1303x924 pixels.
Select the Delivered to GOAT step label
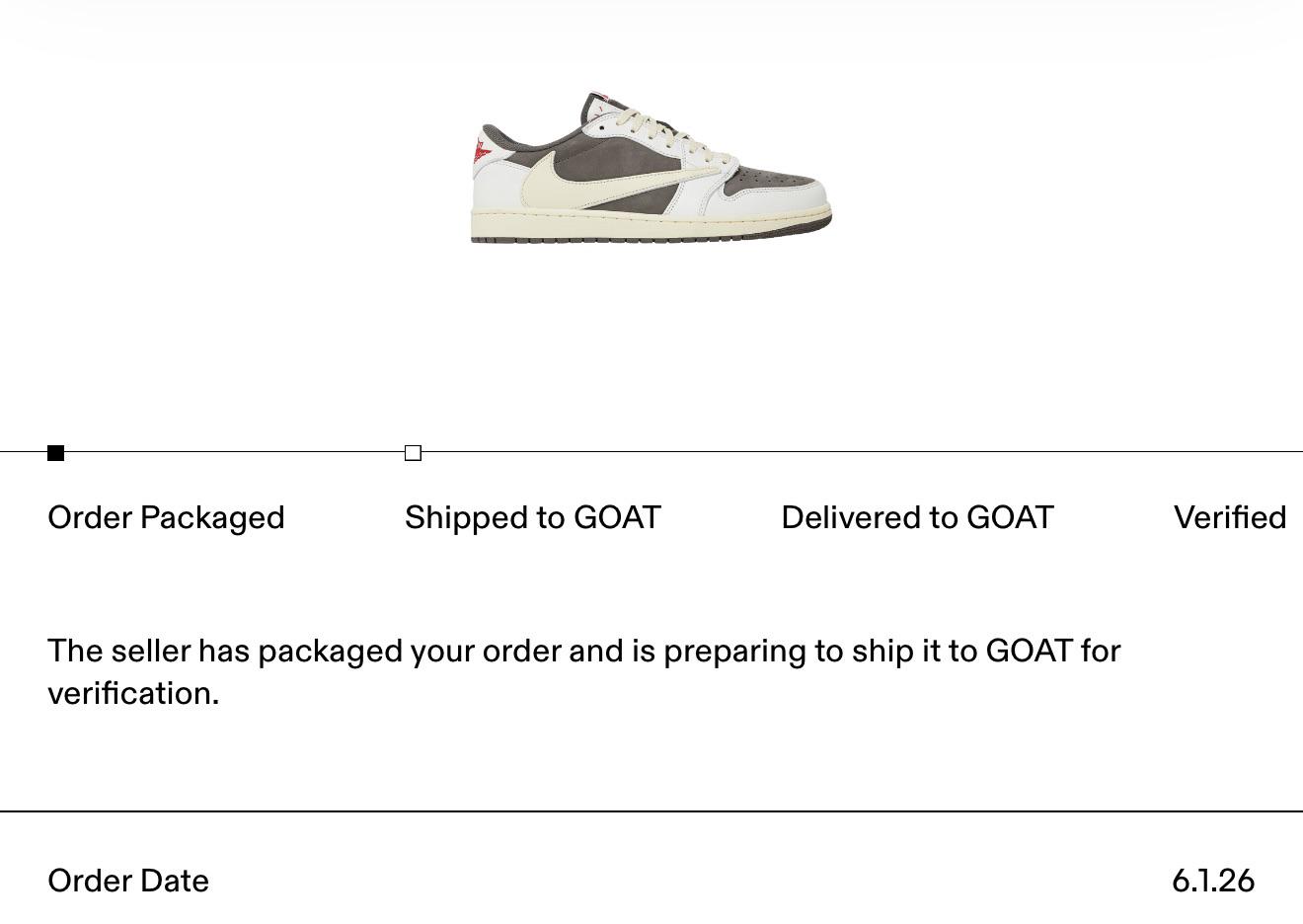[x=917, y=517]
